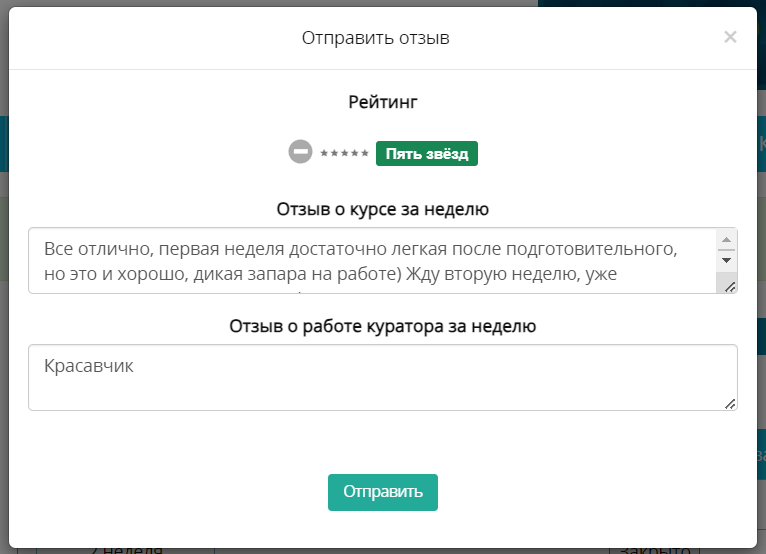Click the down arrow in course review scrollbar
The height and width of the screenshot is (554, 766).
pyautogui.click(x=726, y=260)
